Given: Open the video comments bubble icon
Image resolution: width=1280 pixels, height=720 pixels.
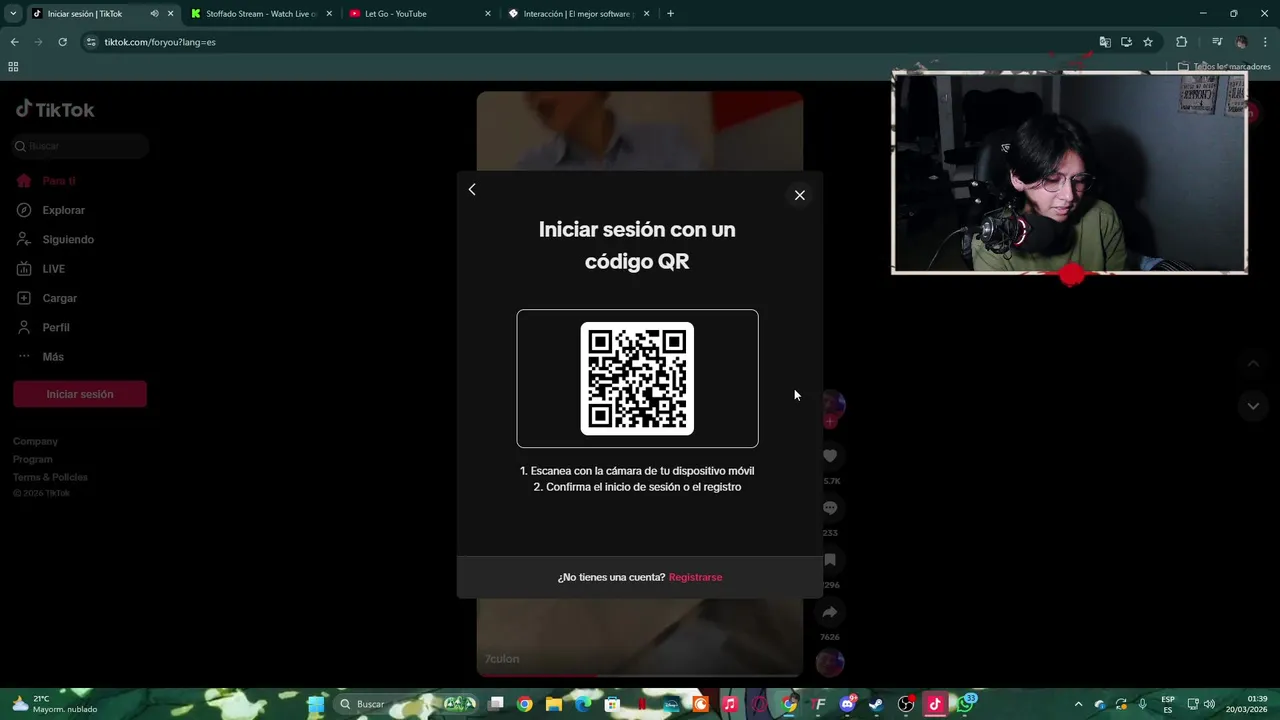Looking at the screenshot, I should click(x=830, y=508).
